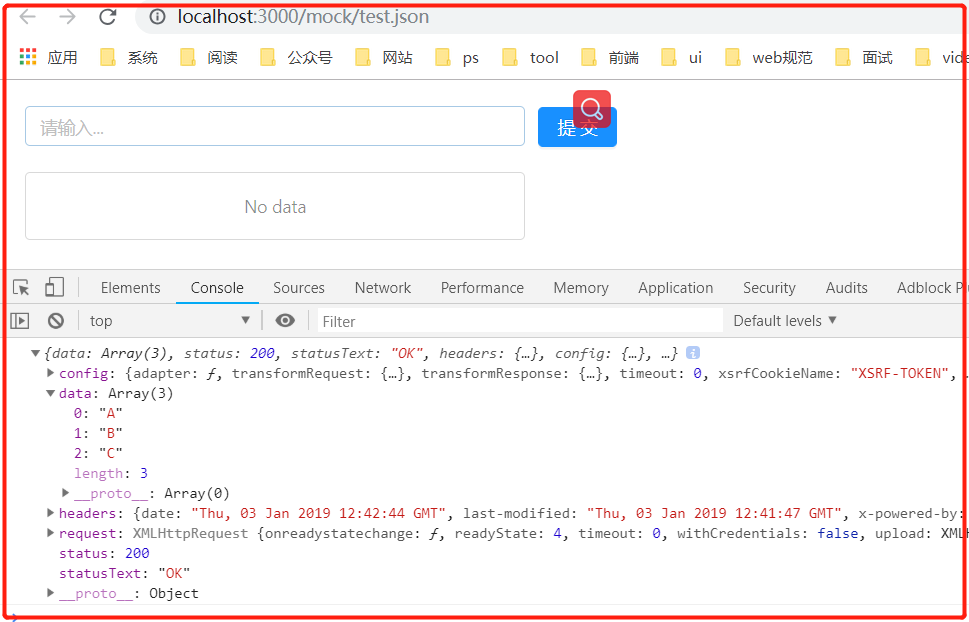The width and height of the screenshot is (969, 622).
Task: Click the red magnifier search icon
Action: 591,109
